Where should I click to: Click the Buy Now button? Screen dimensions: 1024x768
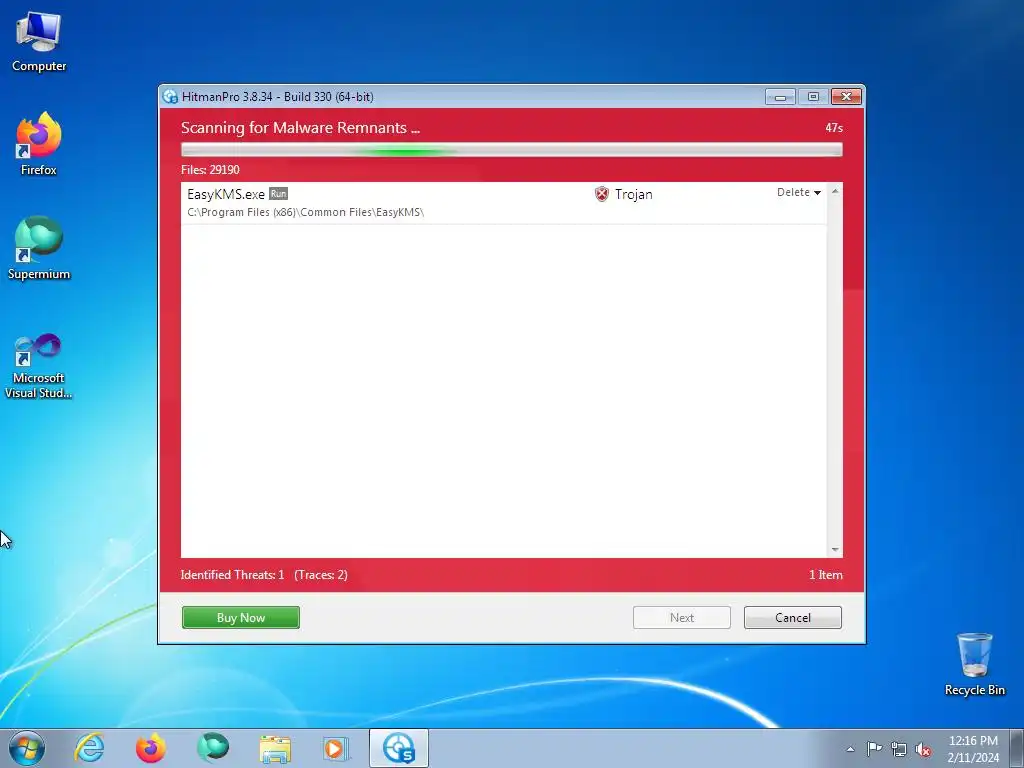point(241,618)
